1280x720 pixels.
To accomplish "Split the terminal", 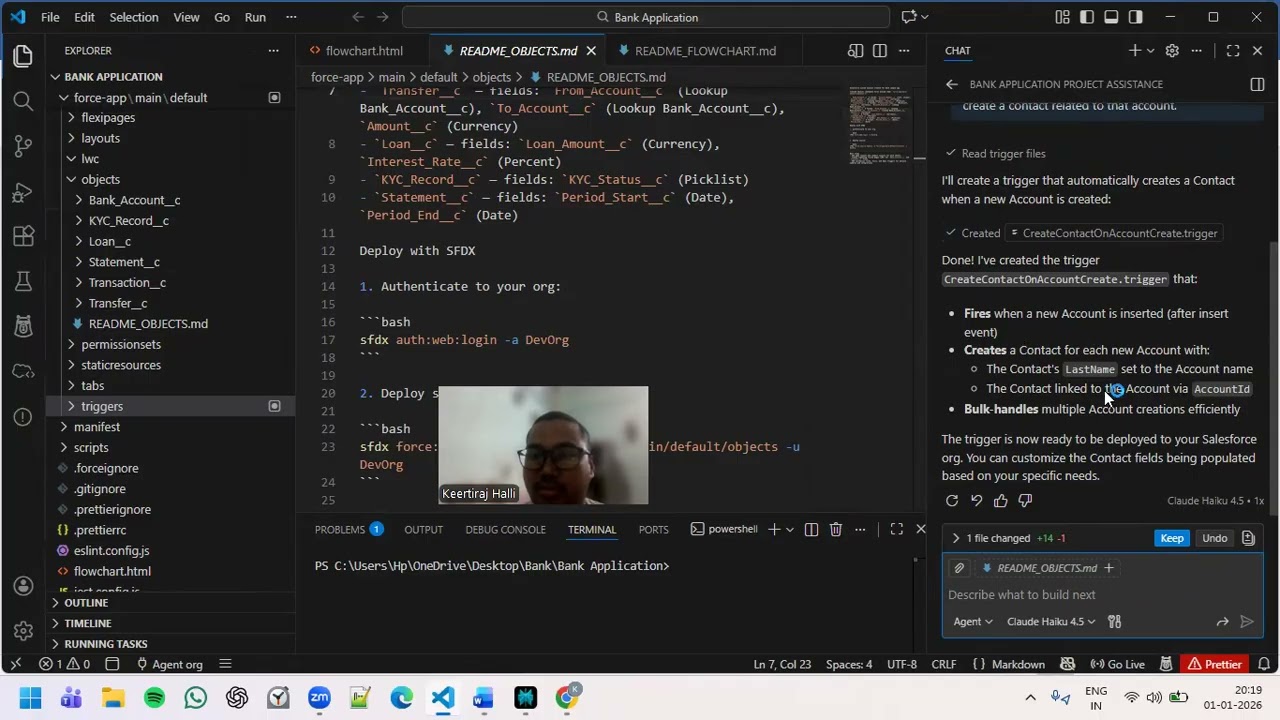I will [x=811, y=529].
